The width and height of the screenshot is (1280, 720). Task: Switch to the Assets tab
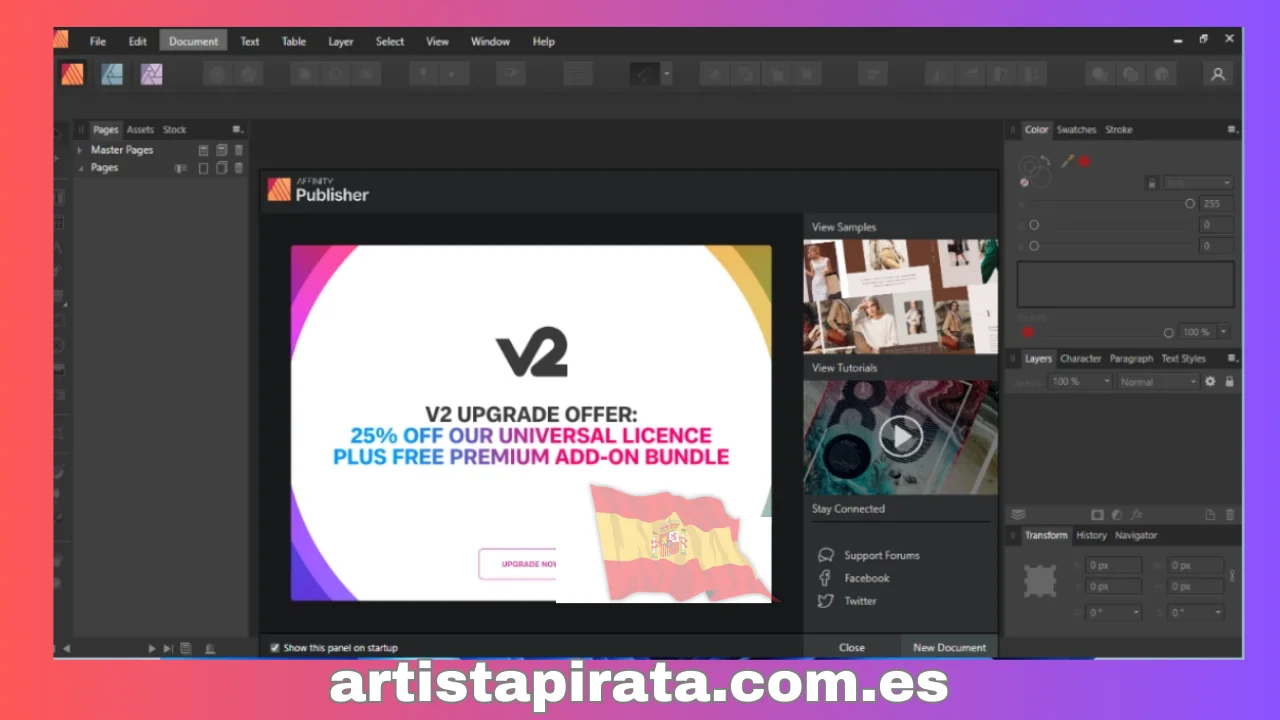coord(140,129)
